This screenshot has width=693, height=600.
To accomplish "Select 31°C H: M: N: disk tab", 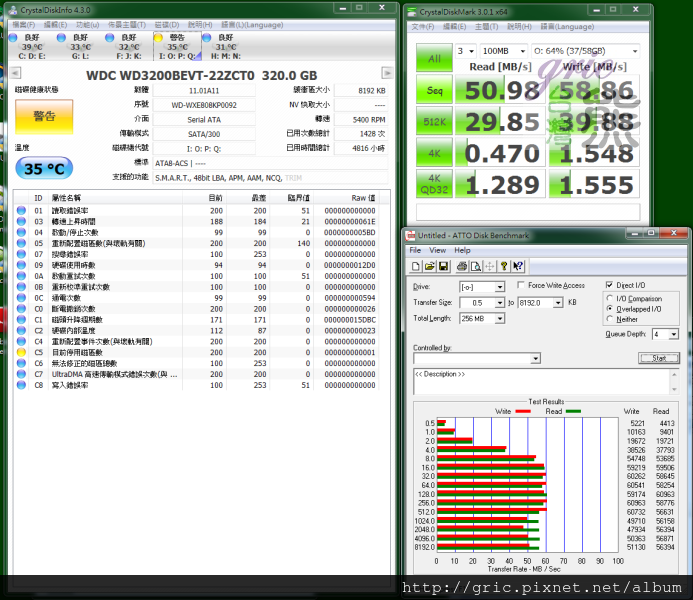I will pyautogui.click(x=225, y=46).
